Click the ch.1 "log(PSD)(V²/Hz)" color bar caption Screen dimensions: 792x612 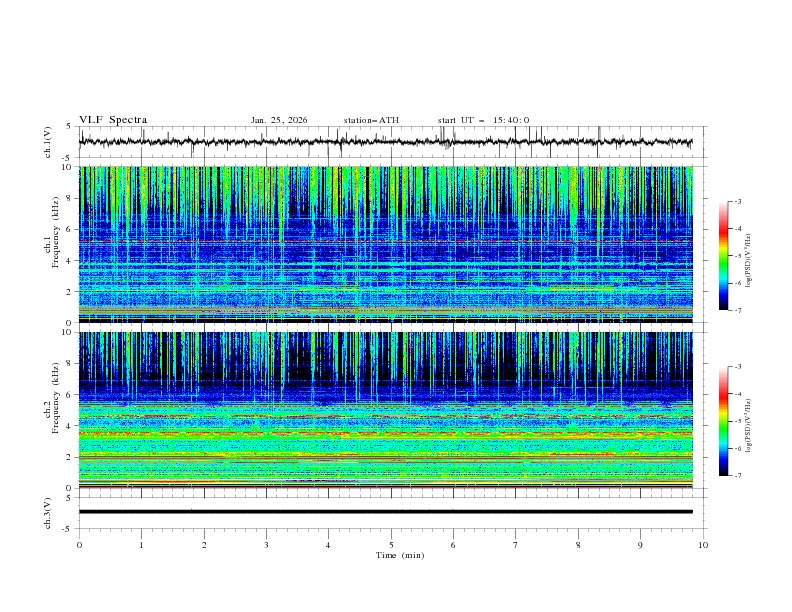(749, 261)
